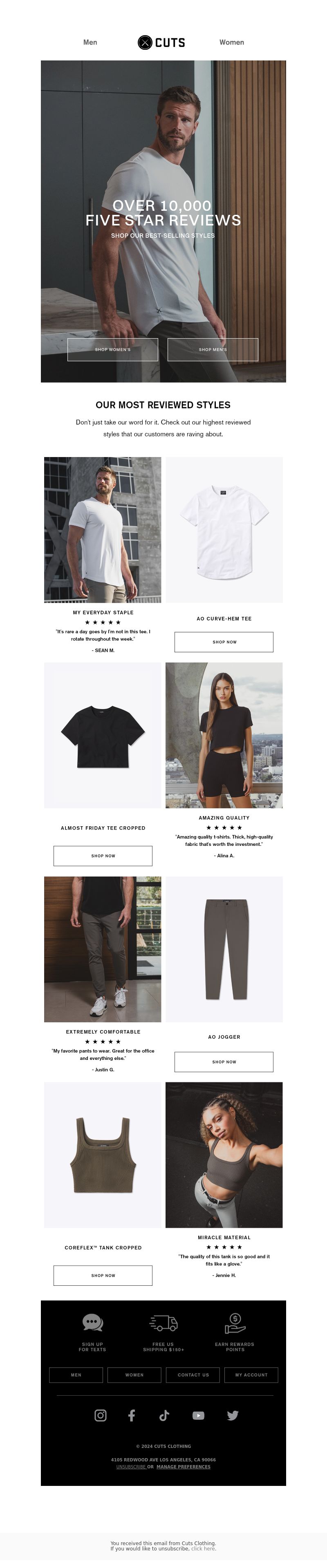Image resolution: width=327 pixels, height=1568 pixels.
Task: Open the Instagram social icon
Action: [x=101, y=1415]
